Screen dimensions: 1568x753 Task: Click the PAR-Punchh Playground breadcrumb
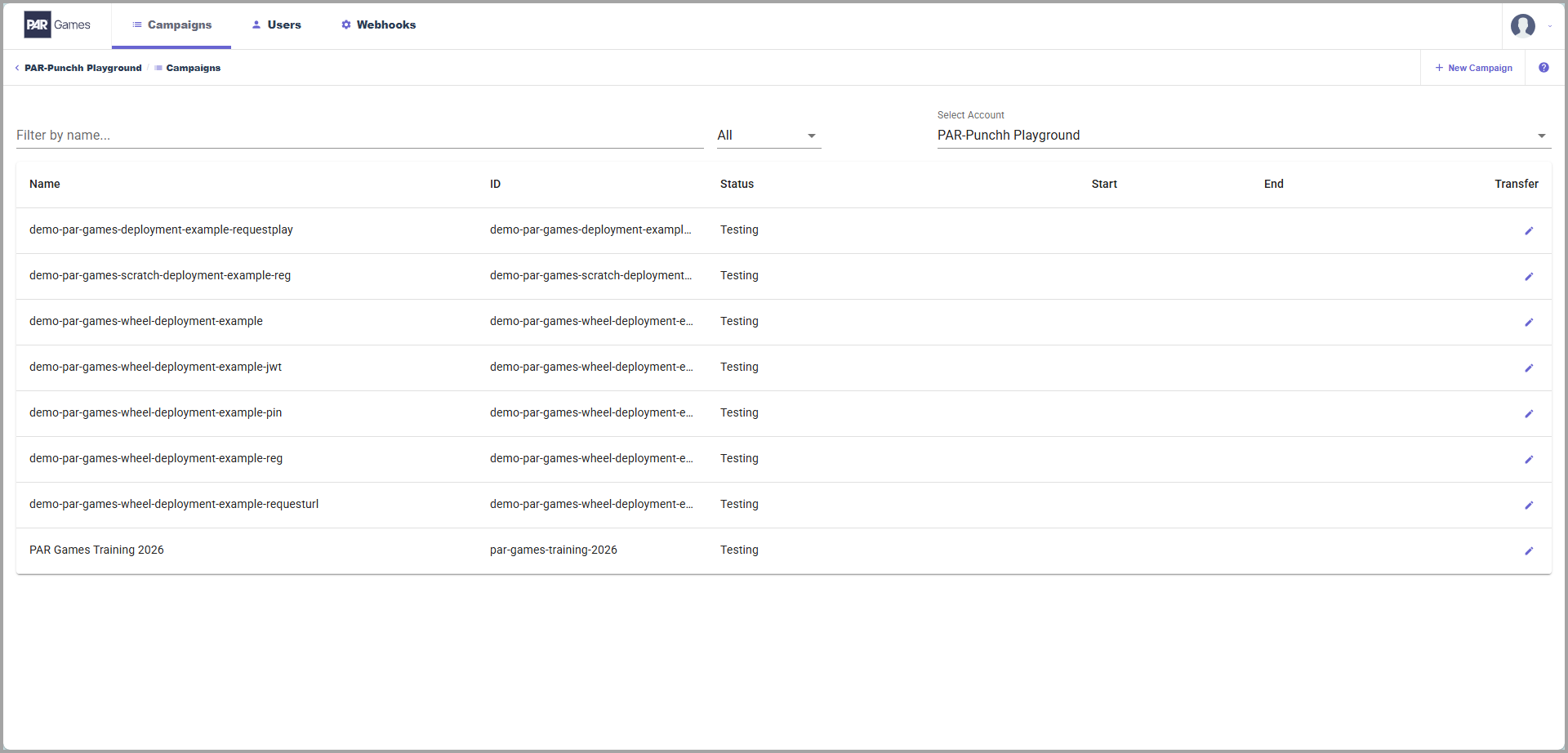point(83,68)
